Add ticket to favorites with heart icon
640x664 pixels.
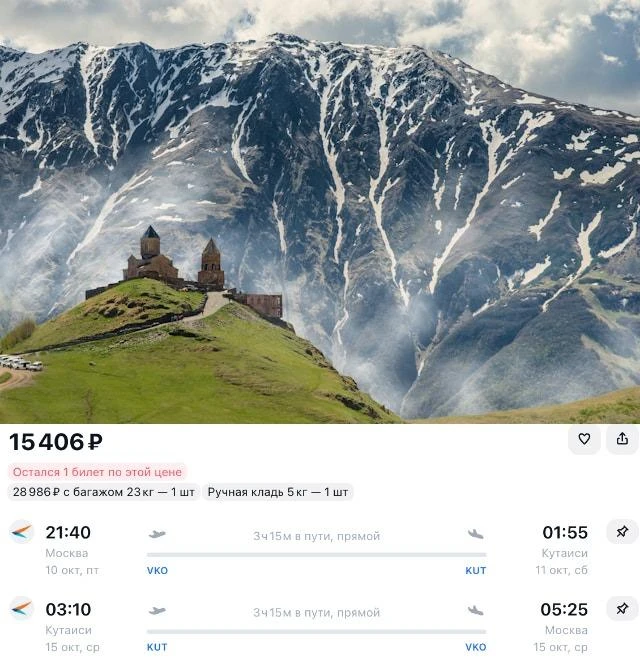(584, 439)
